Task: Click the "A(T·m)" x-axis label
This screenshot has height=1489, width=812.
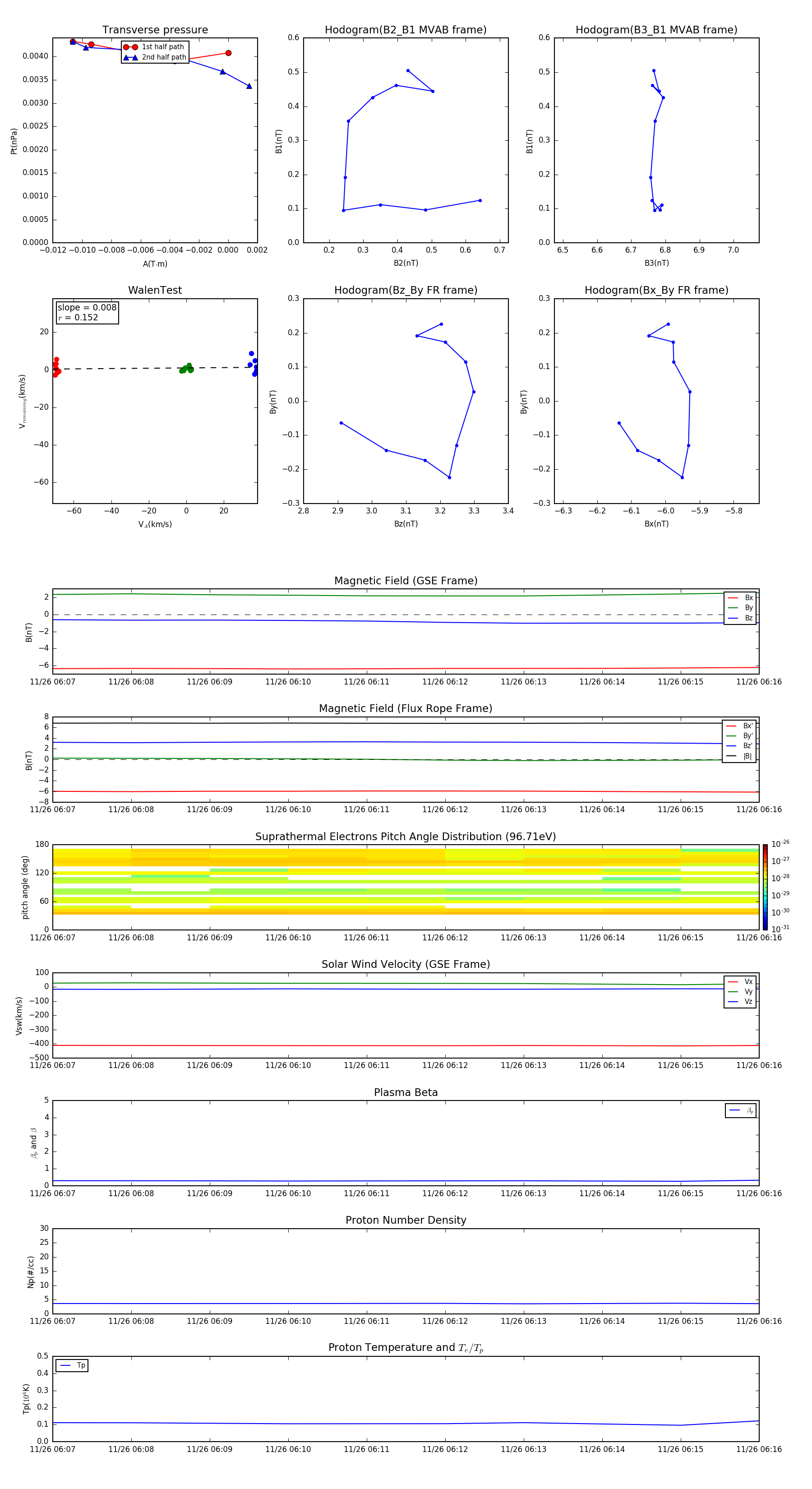Action: point(155,264)
